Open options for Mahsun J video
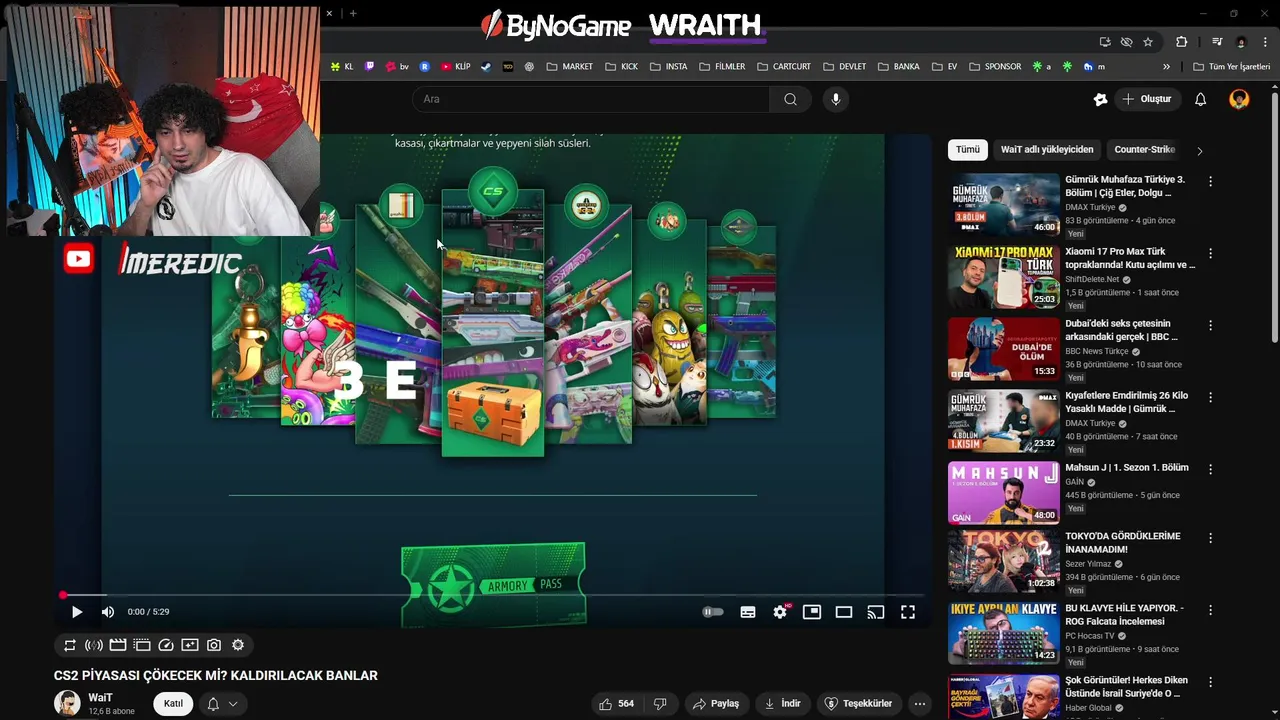 point(1210,469)
